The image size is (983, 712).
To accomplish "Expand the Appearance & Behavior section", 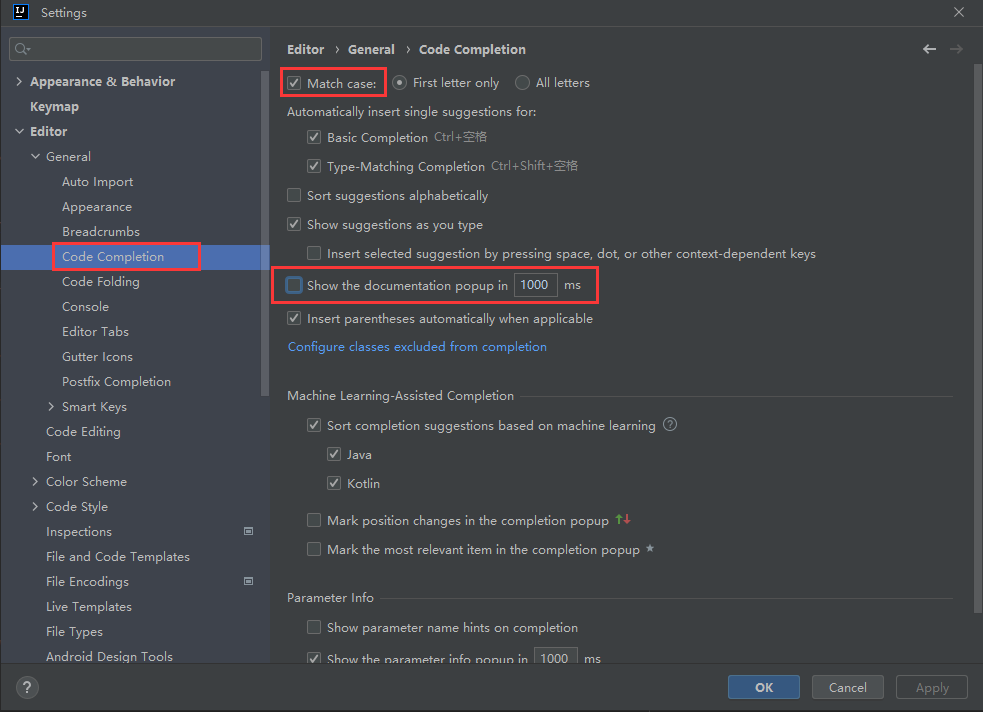I will point(19,81).
